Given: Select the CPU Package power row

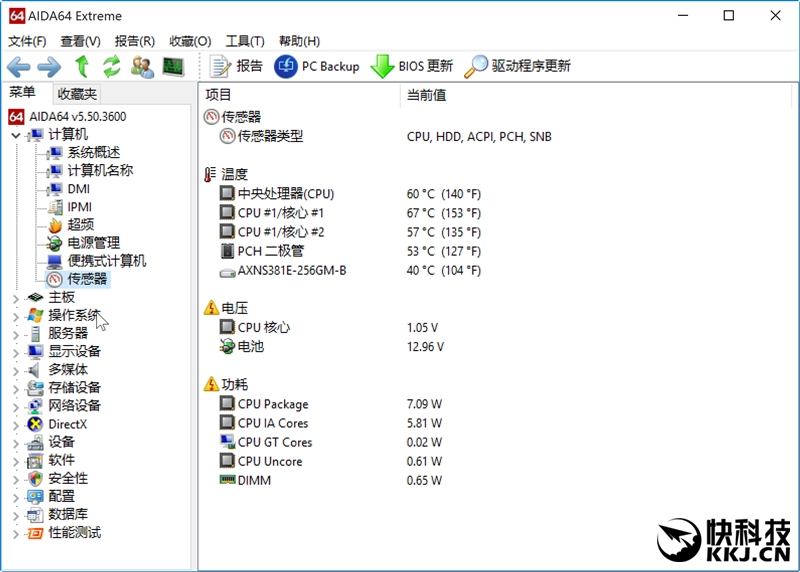Looking at the screenshot, I should tap(331, 404).
